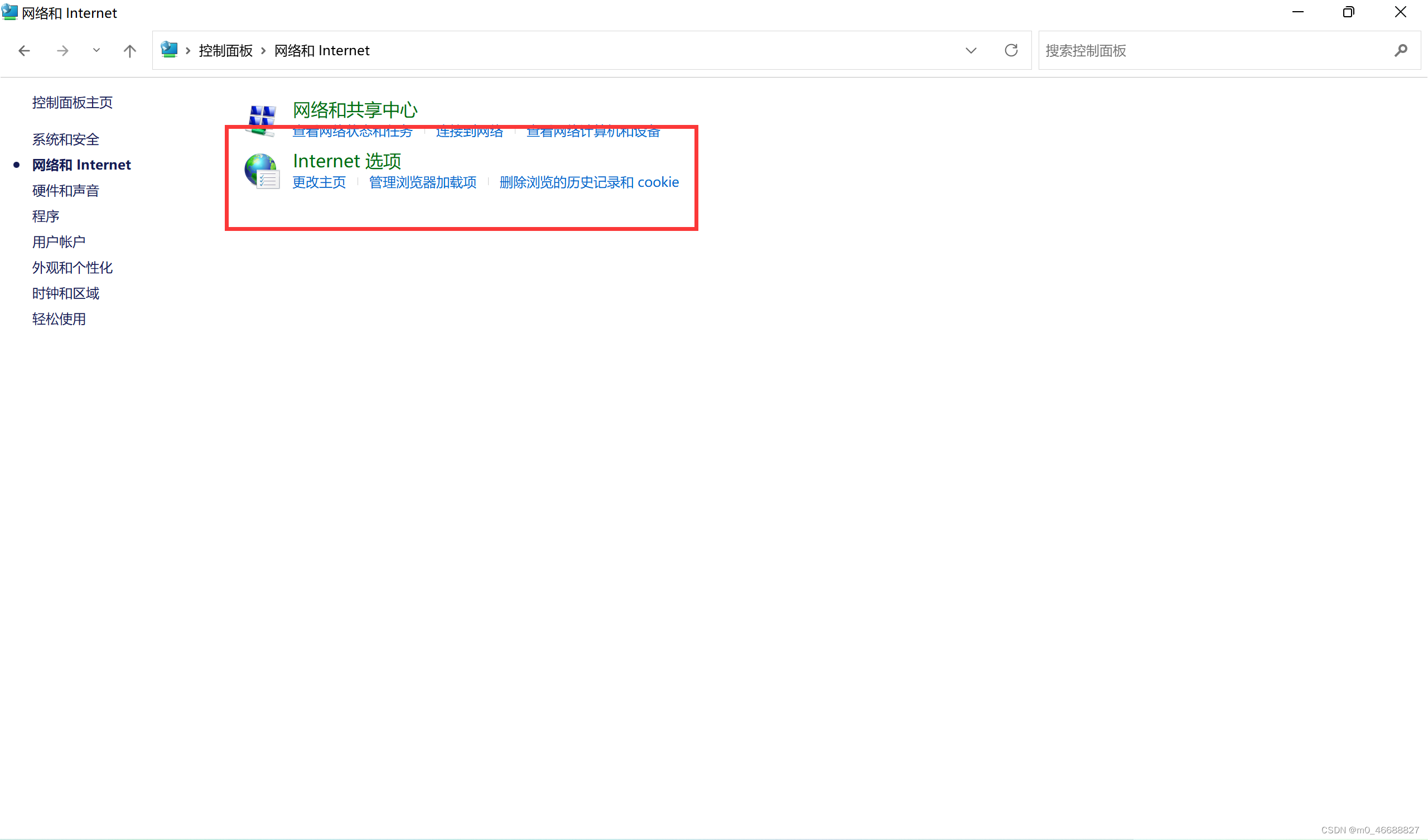Expand the chevron after 控制面板 breadcrumb
This screenshot has width=1428, height=840.
[x=263, y=51]
